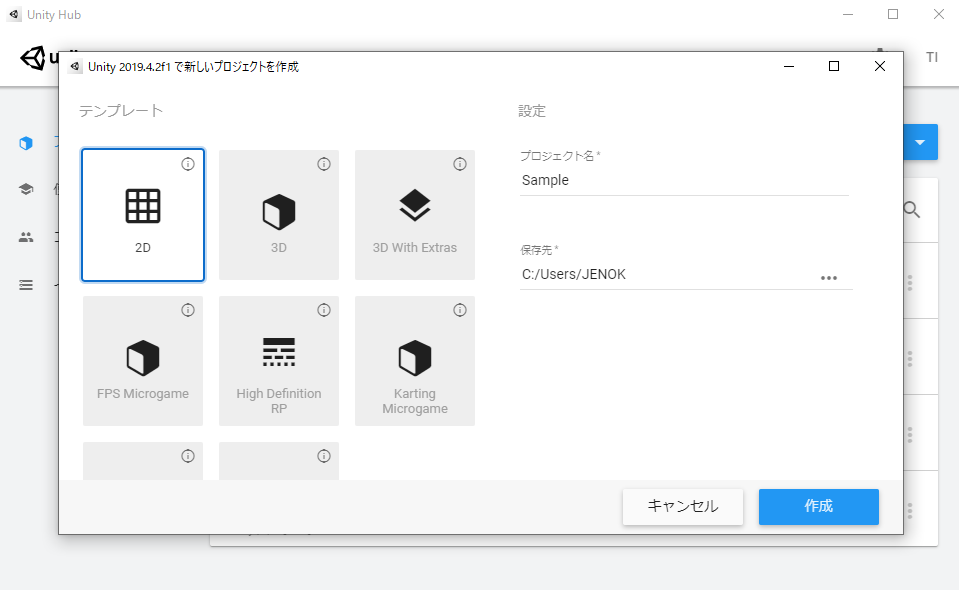
Task: Click the Sample project name field
Action: coord(684,180)
